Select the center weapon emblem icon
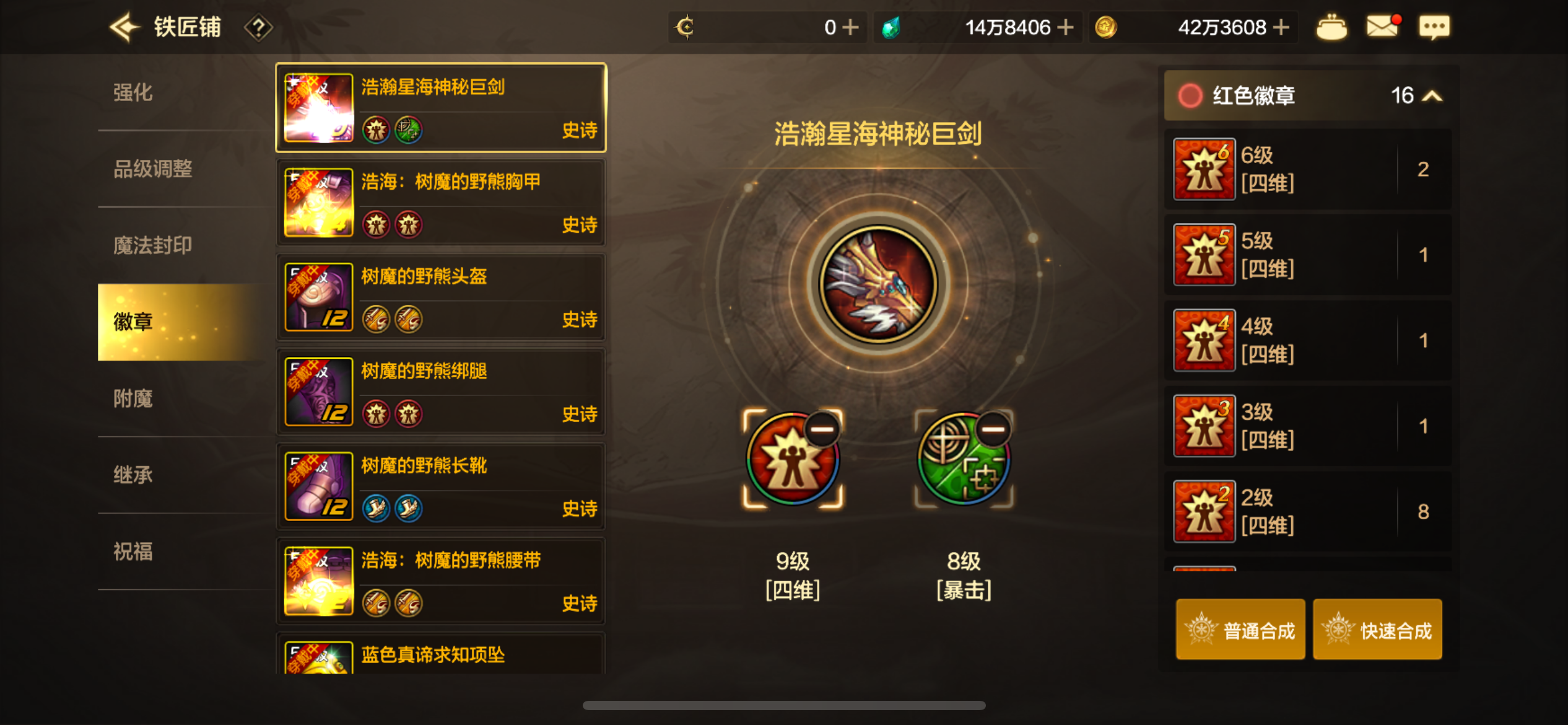1568x725 pixels. [x=878, y=284]
